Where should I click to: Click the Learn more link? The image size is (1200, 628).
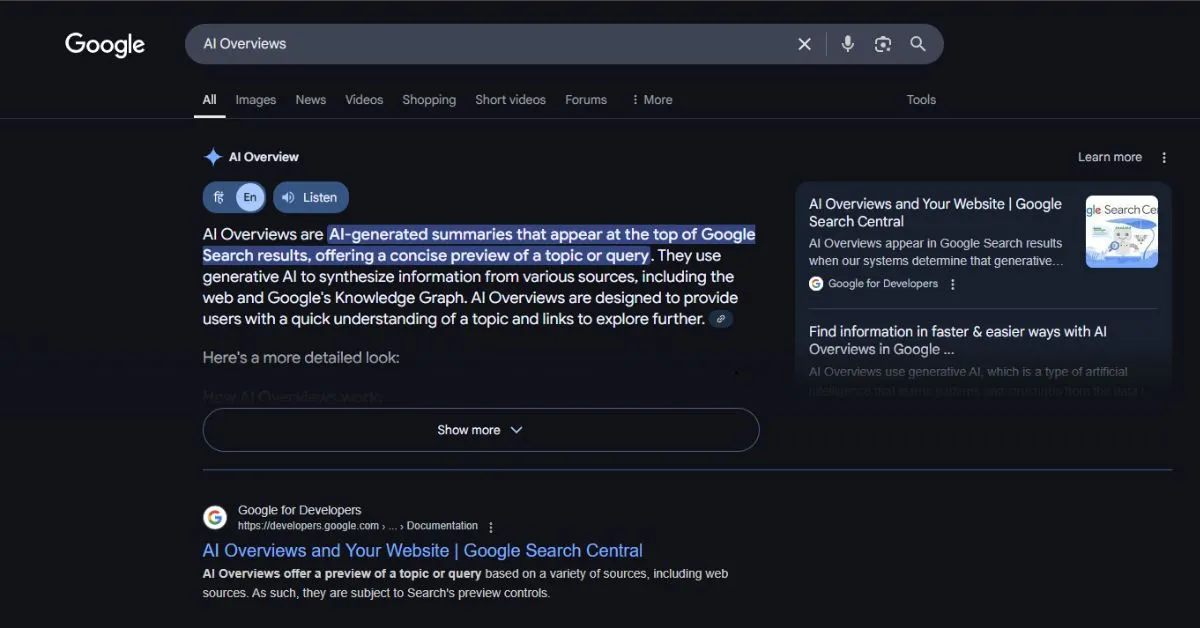(1110, 157)
